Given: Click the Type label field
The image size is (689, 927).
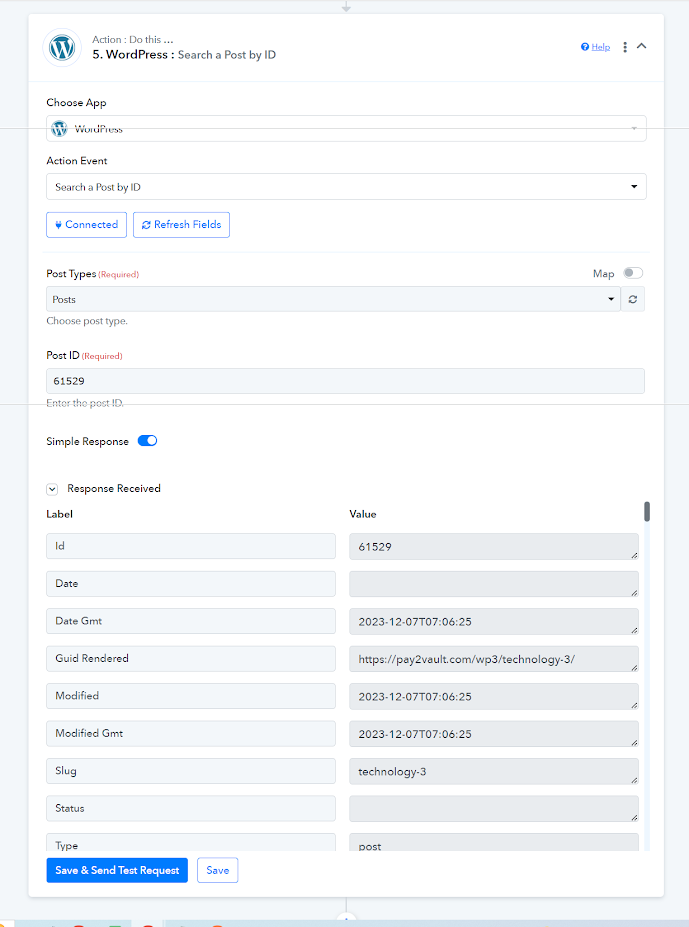Looking at the screenshot, I should point(191,842).
